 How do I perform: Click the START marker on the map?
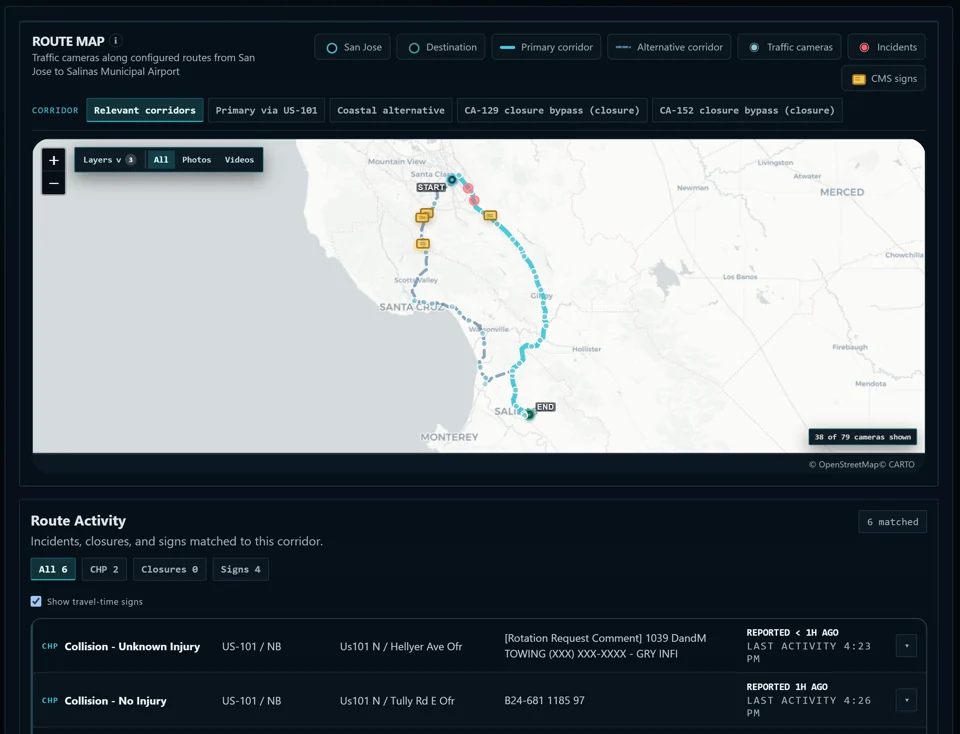coord(431,187)
